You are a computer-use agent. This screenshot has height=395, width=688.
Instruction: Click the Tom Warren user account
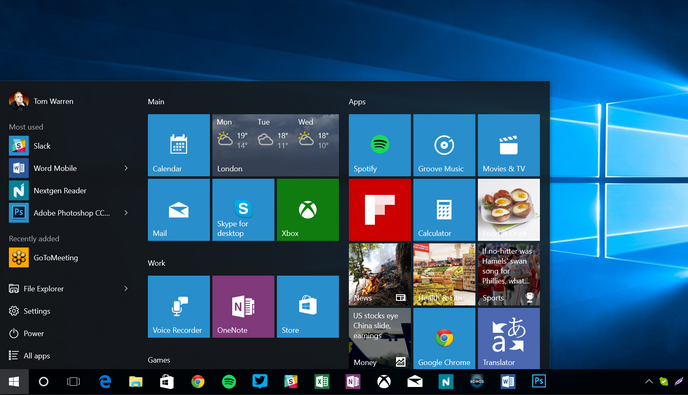42,101
